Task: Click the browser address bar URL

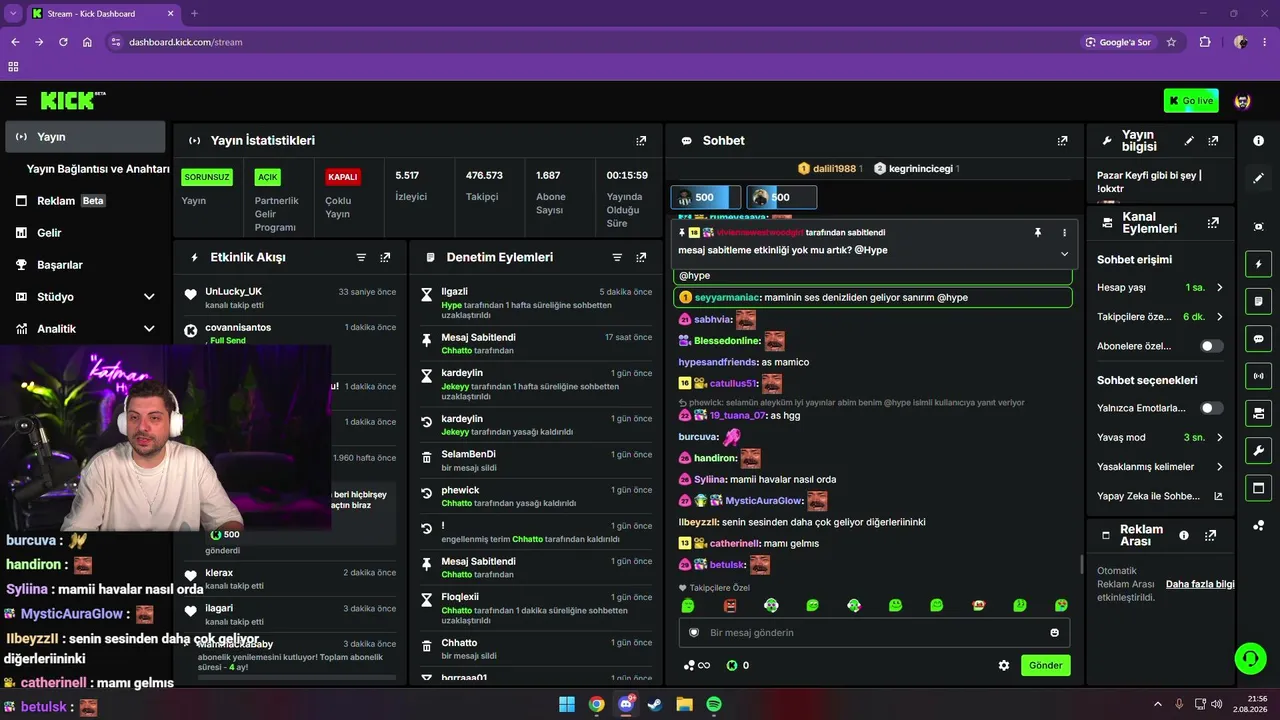Action: point(186,42)
